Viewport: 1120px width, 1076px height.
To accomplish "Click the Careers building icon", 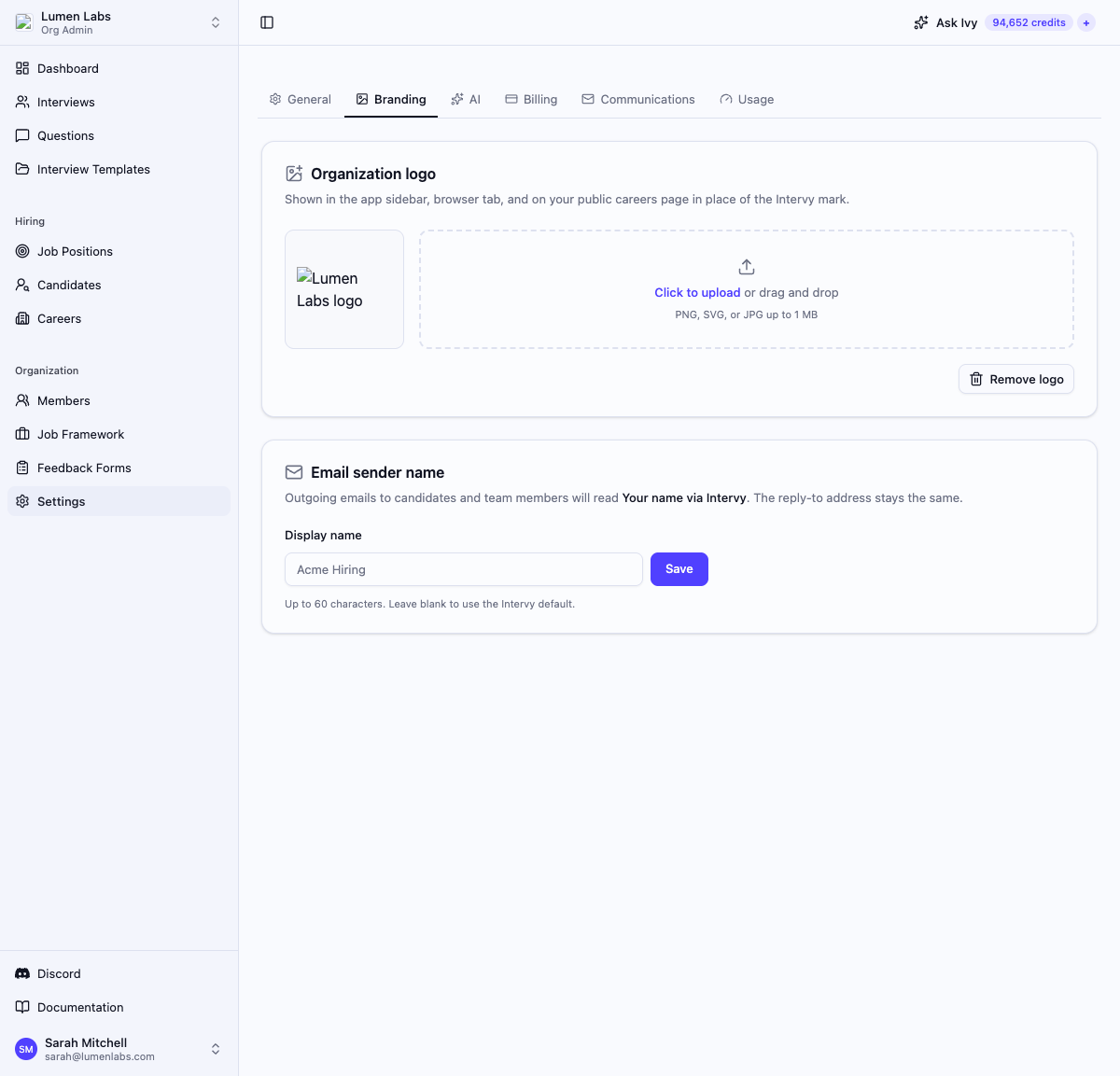I will point(22,318).
